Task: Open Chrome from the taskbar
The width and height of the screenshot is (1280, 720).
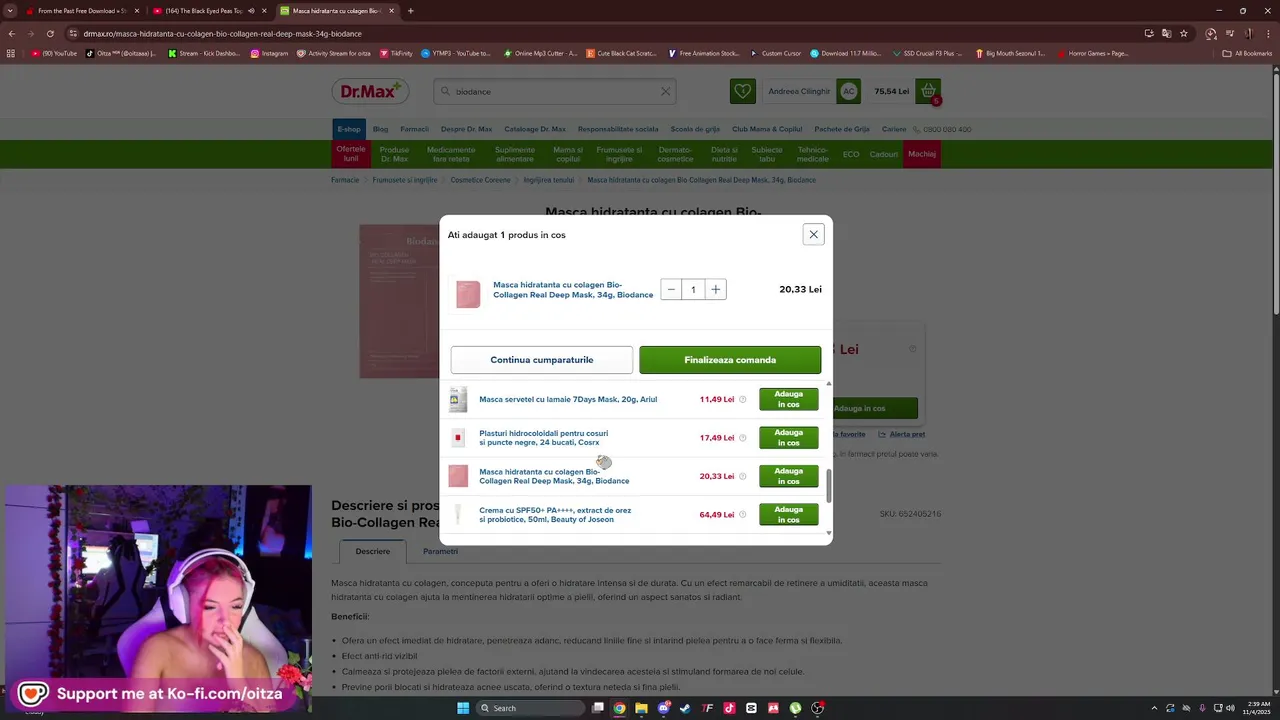Action: point(620,708)
